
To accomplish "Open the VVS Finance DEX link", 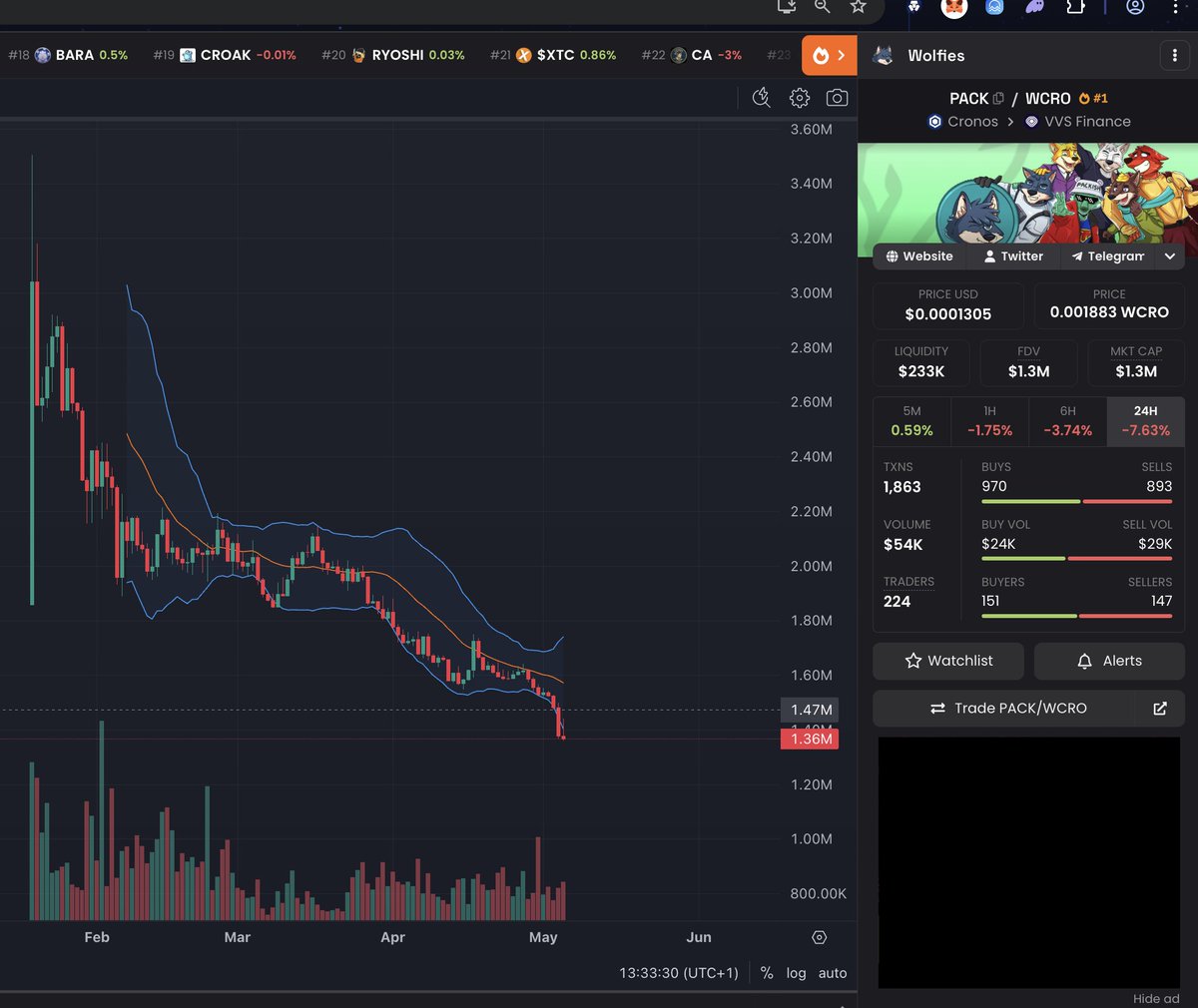I will click(x=1077, y=122).
